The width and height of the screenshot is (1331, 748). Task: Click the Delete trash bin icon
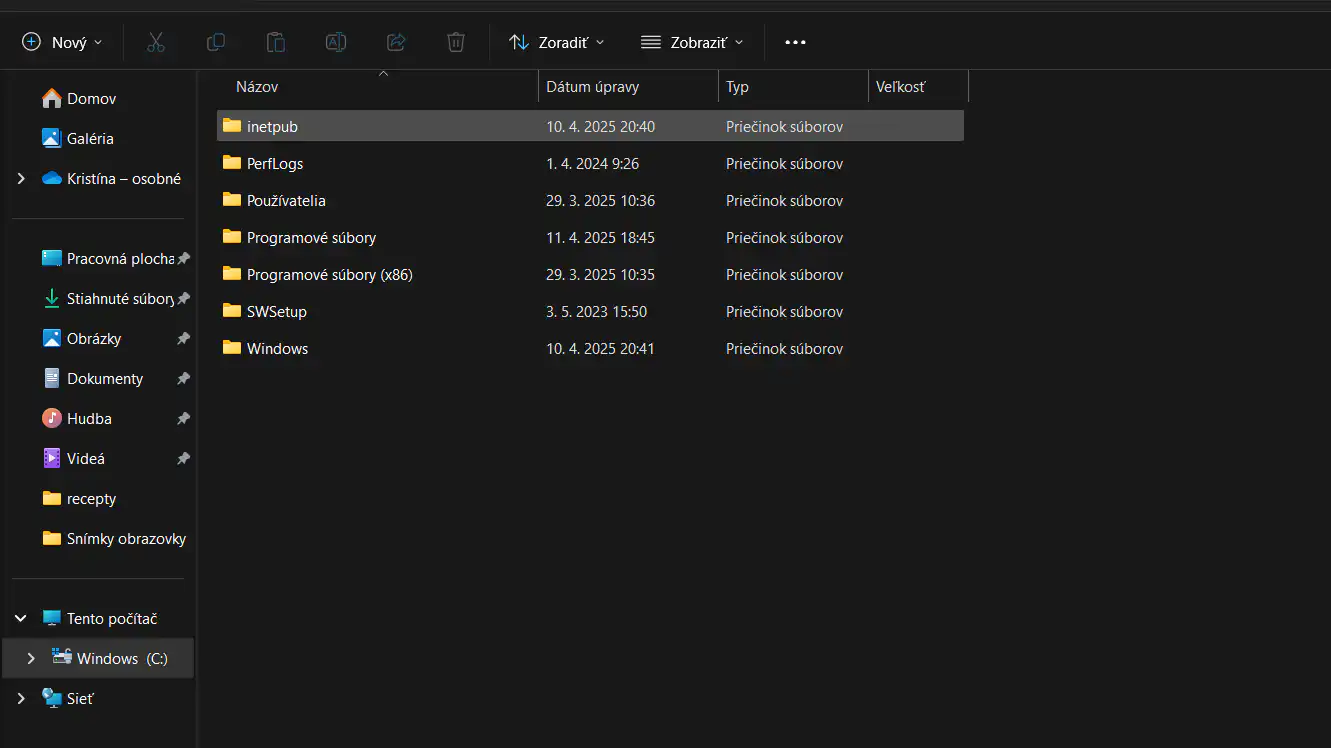[x=456, y=42]
